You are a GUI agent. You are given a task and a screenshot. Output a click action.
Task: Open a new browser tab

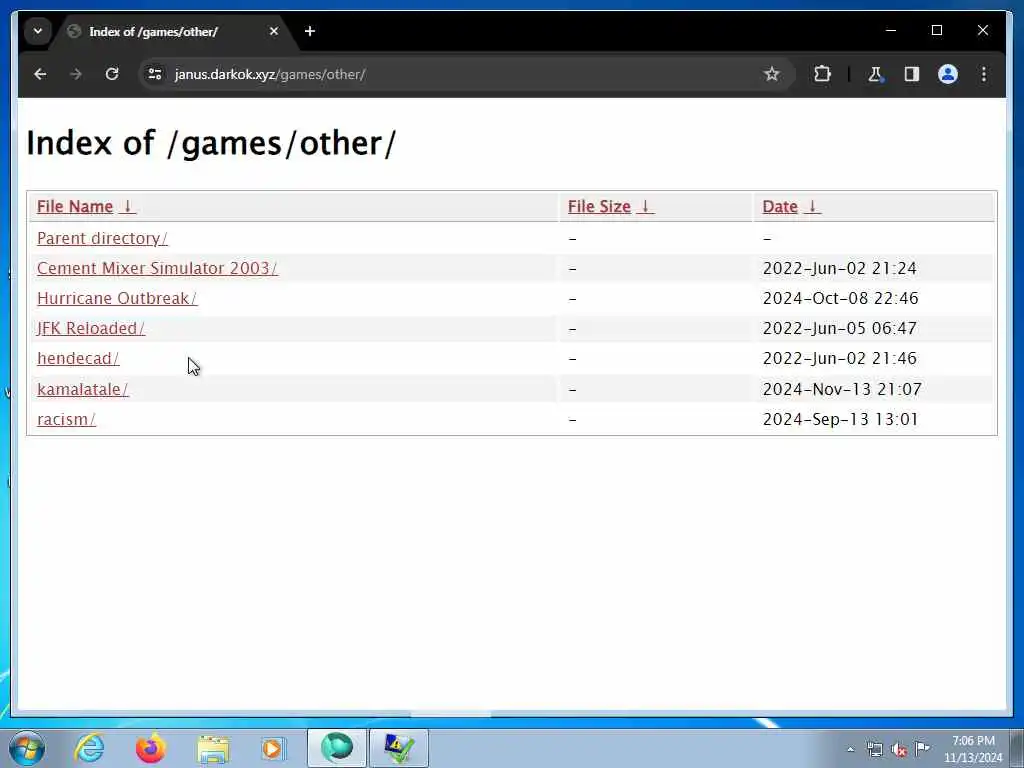[x=310, y=31]
